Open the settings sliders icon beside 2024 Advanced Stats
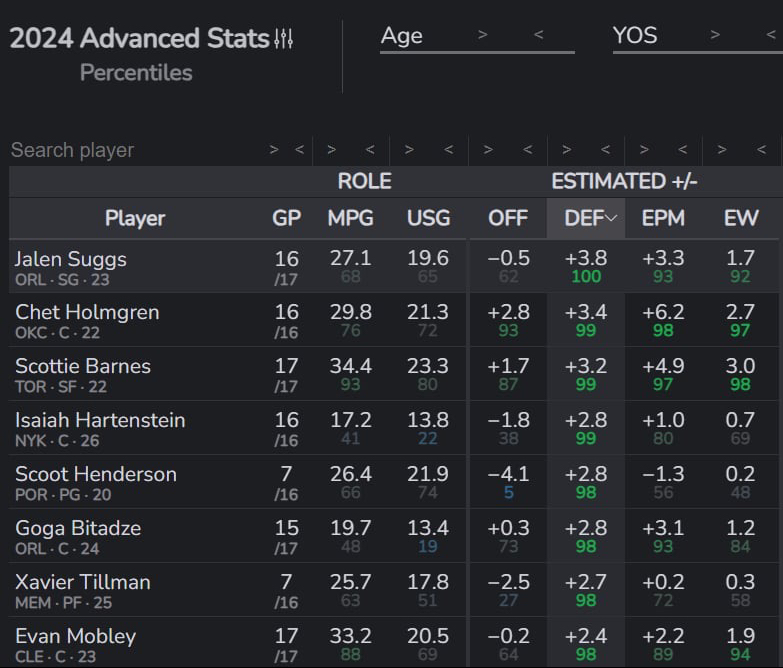The width and height of the screenshot is (783, 668). (284, 39)
